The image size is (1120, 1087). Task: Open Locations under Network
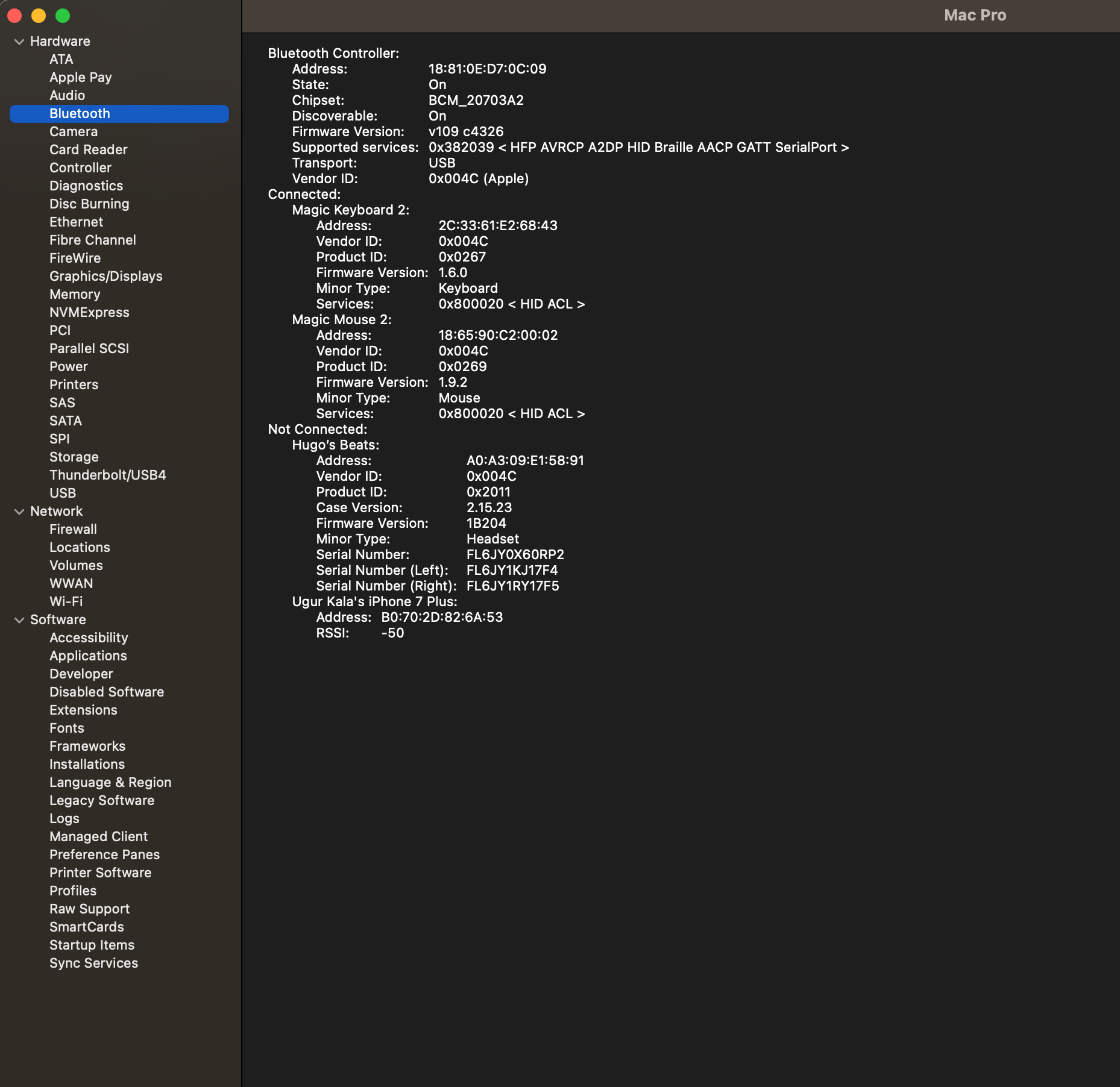point(80,547)
